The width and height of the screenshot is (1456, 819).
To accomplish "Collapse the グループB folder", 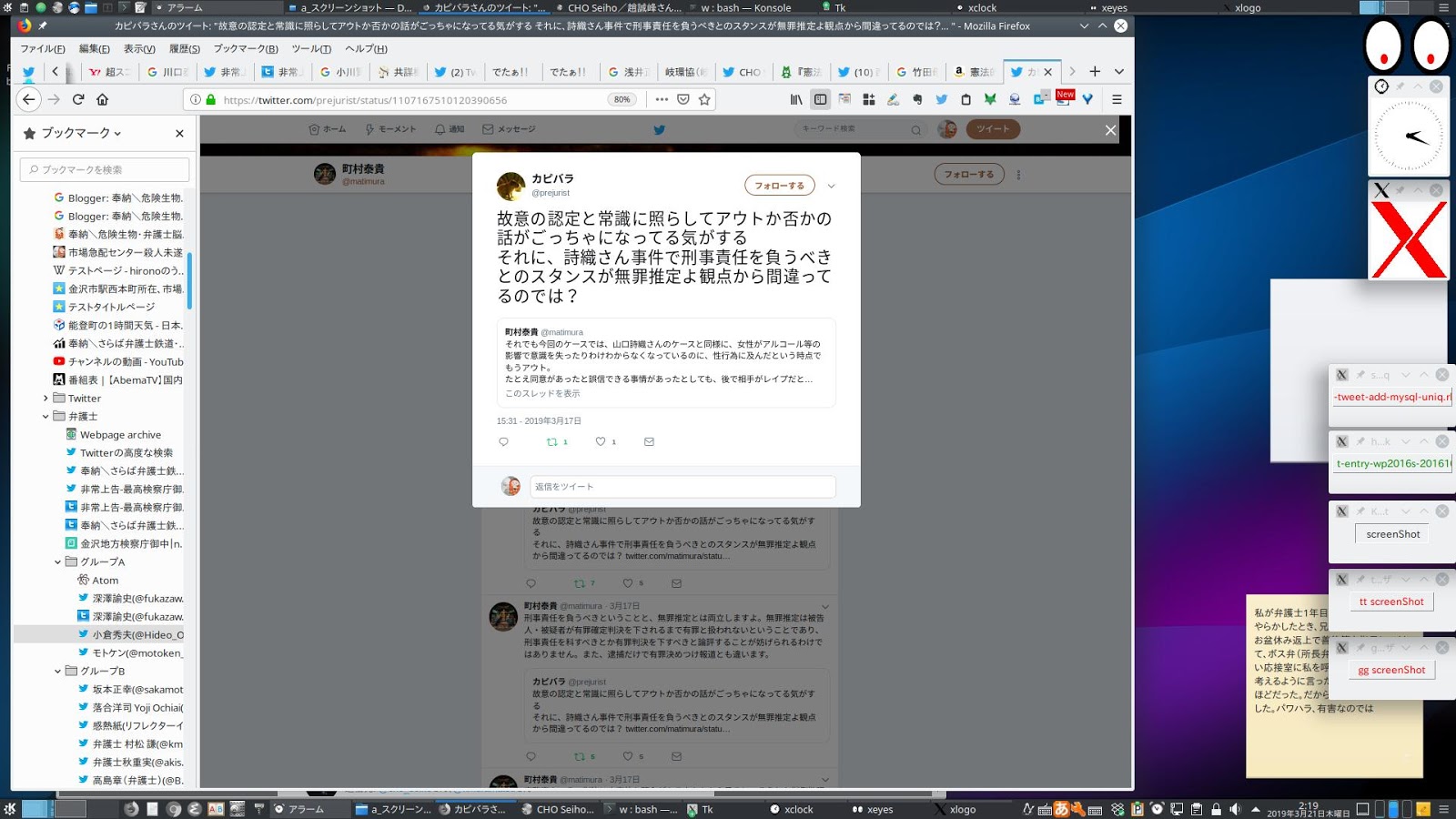I will point(57,671).
